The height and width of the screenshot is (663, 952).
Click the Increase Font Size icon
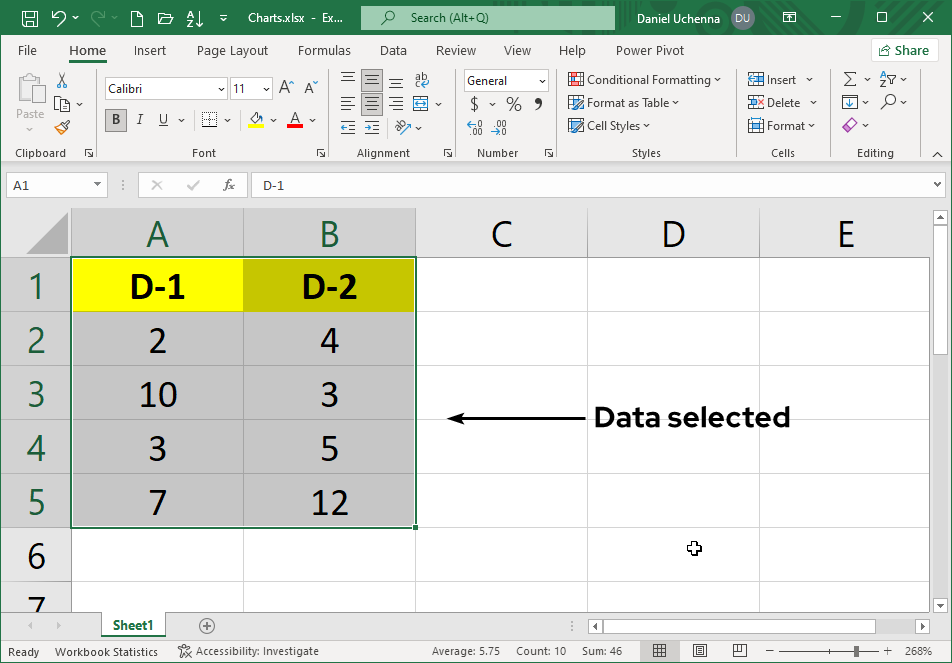point(286,89)
